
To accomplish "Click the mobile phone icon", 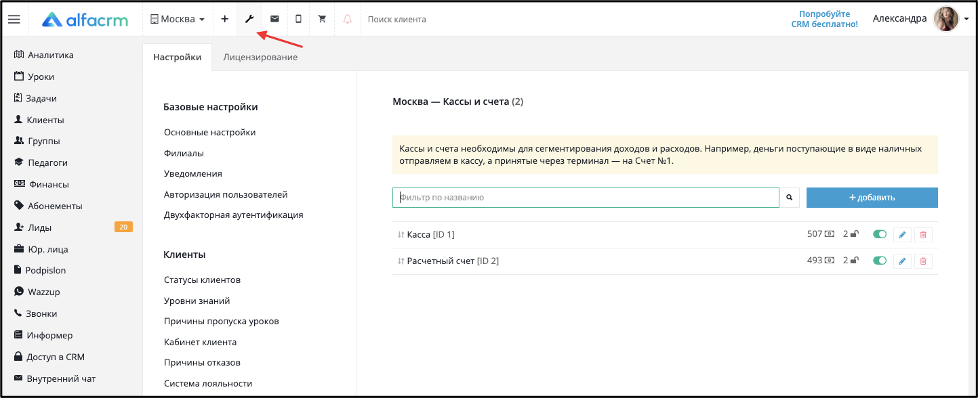I will tap(298, 19).
